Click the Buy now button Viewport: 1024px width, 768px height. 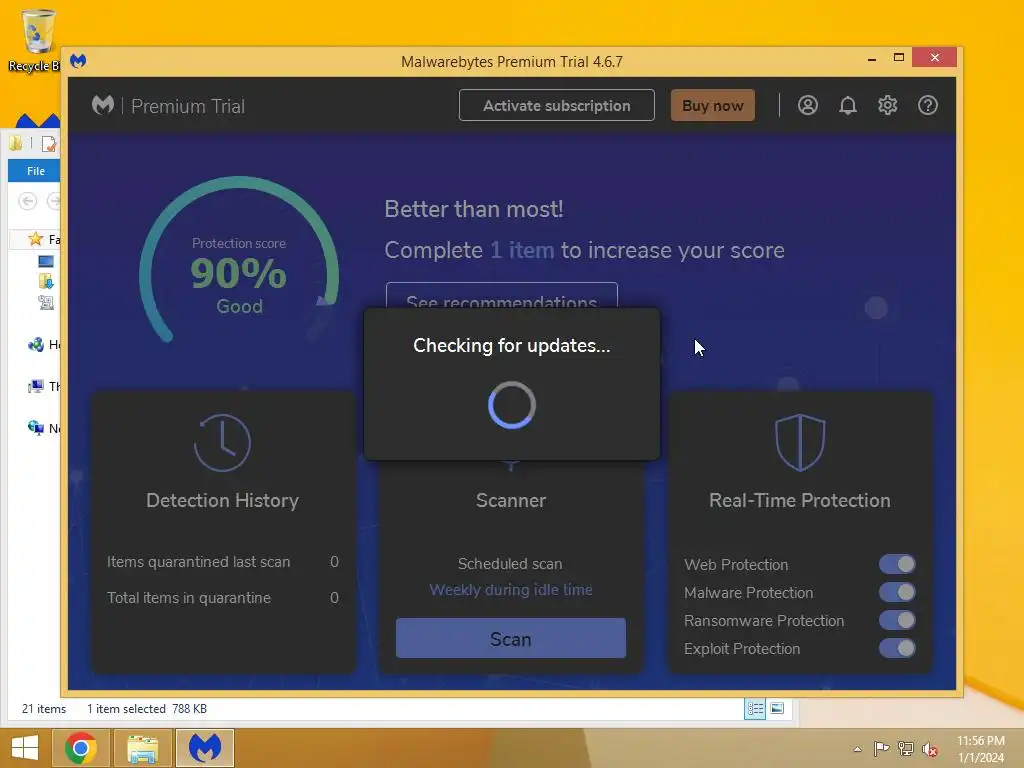tap(712, 105)
